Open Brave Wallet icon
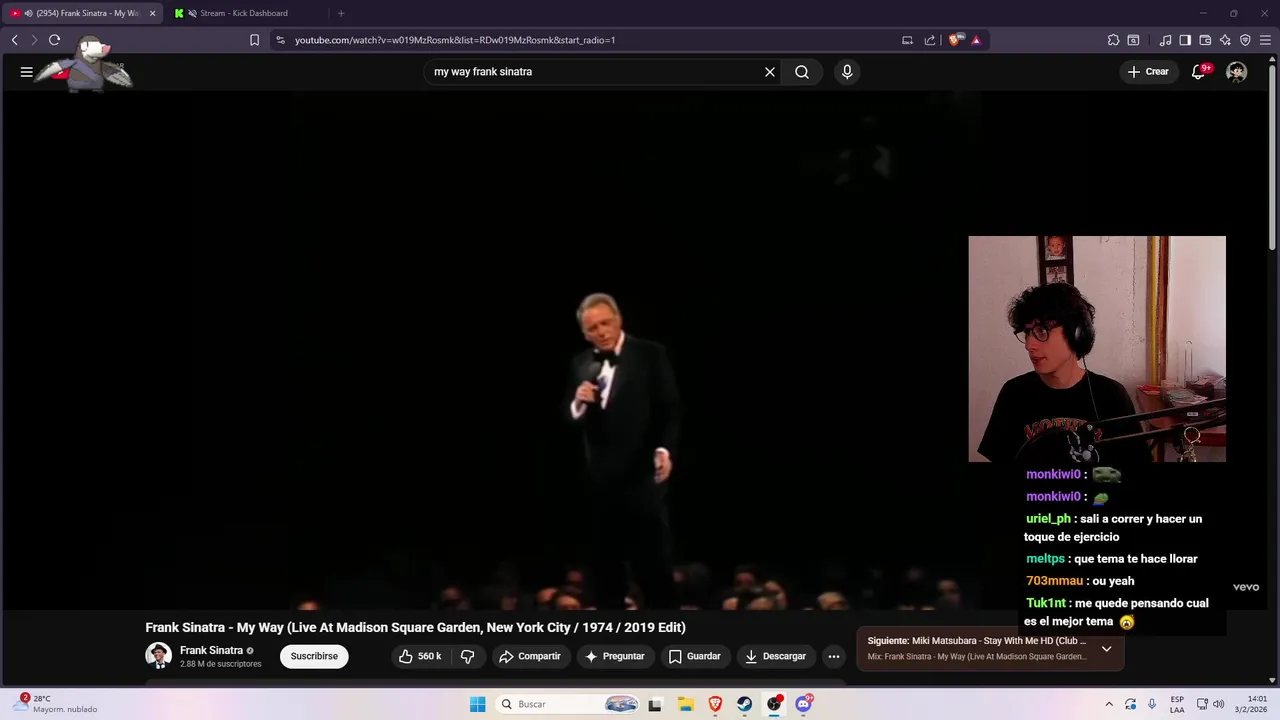1280x720 pixels. (x=1205, y=40)
